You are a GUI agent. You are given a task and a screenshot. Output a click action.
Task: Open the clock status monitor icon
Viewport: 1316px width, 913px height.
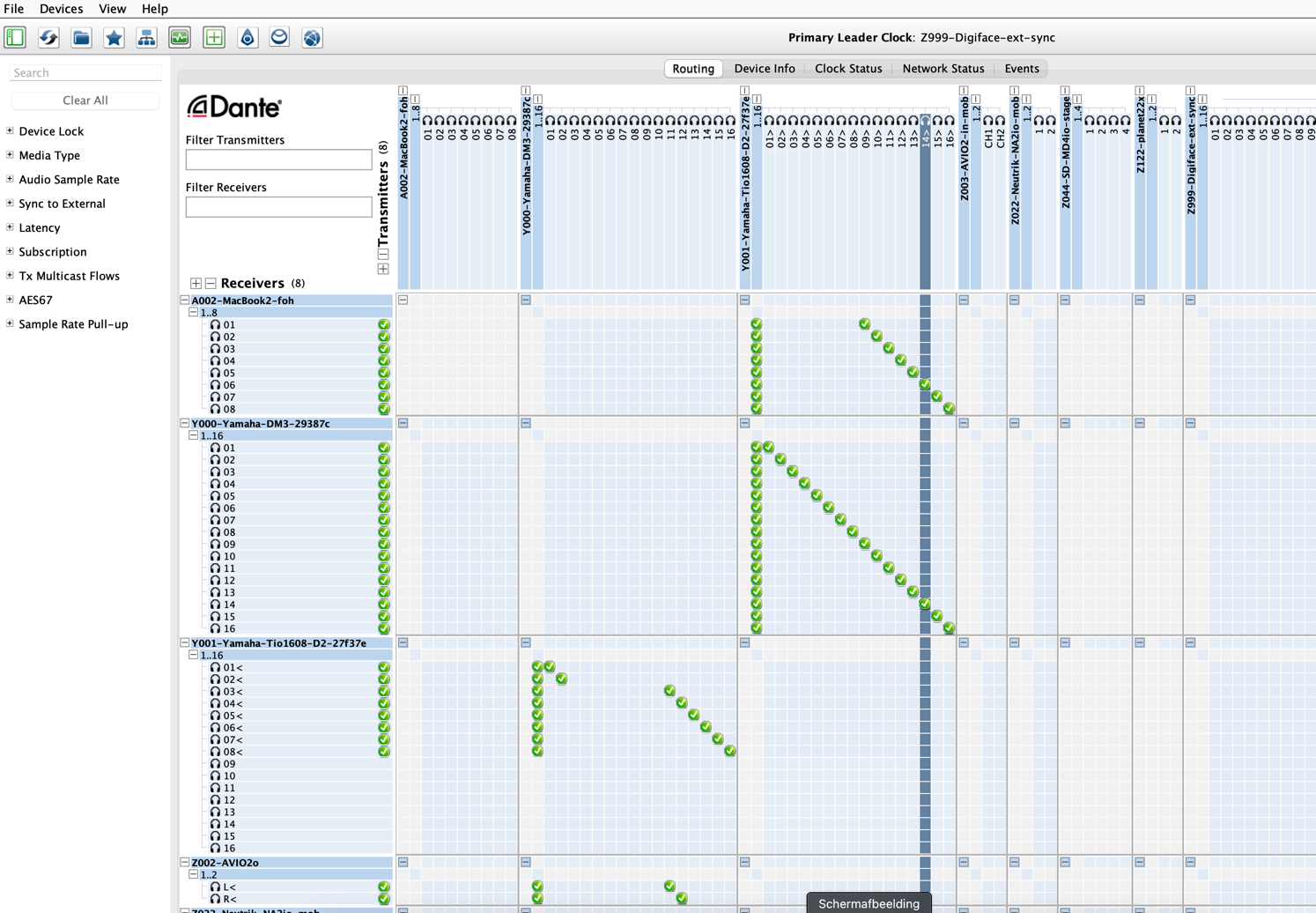pos(180,37)
